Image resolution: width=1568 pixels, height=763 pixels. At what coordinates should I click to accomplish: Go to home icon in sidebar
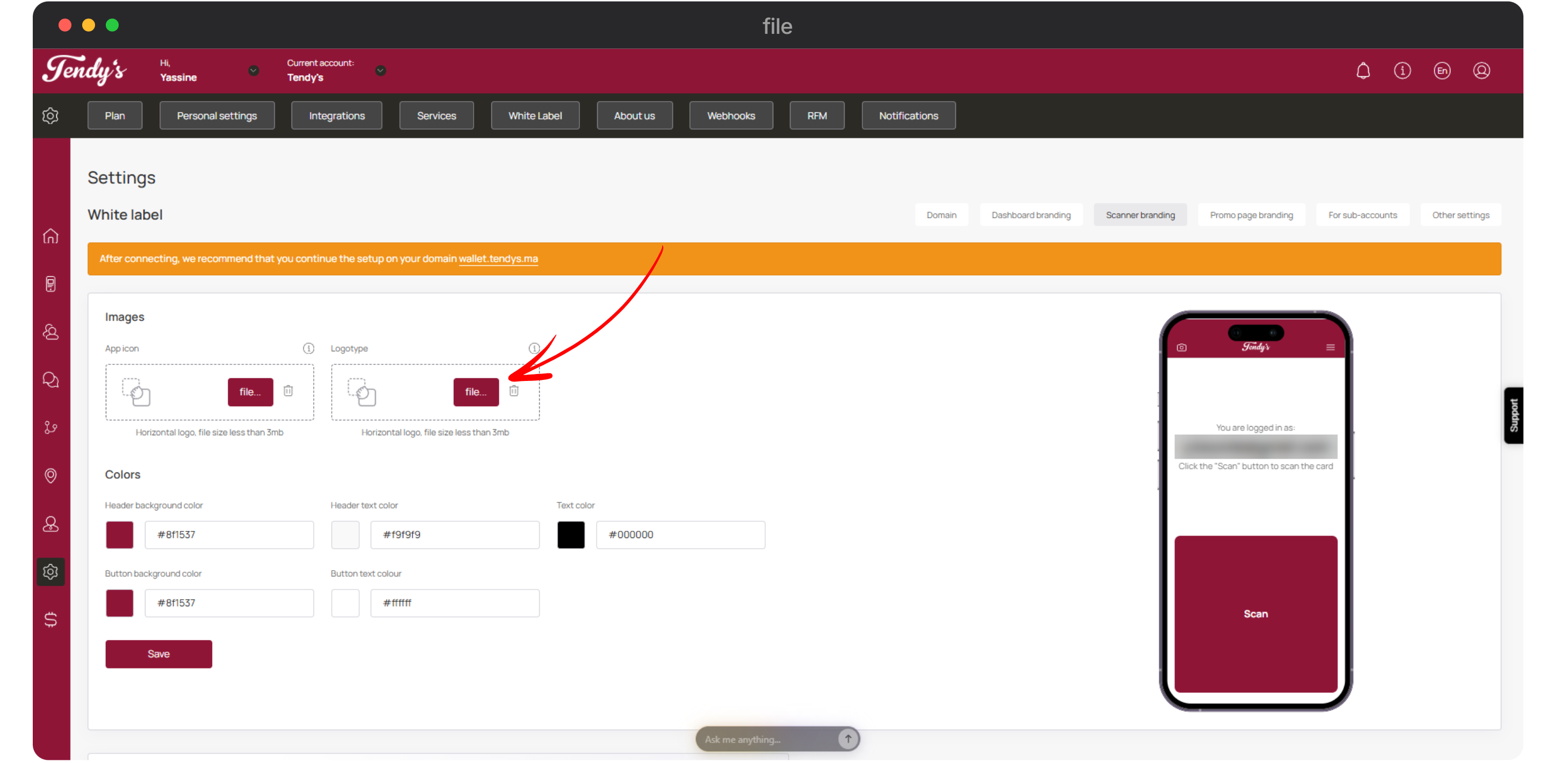coord(50,236)
